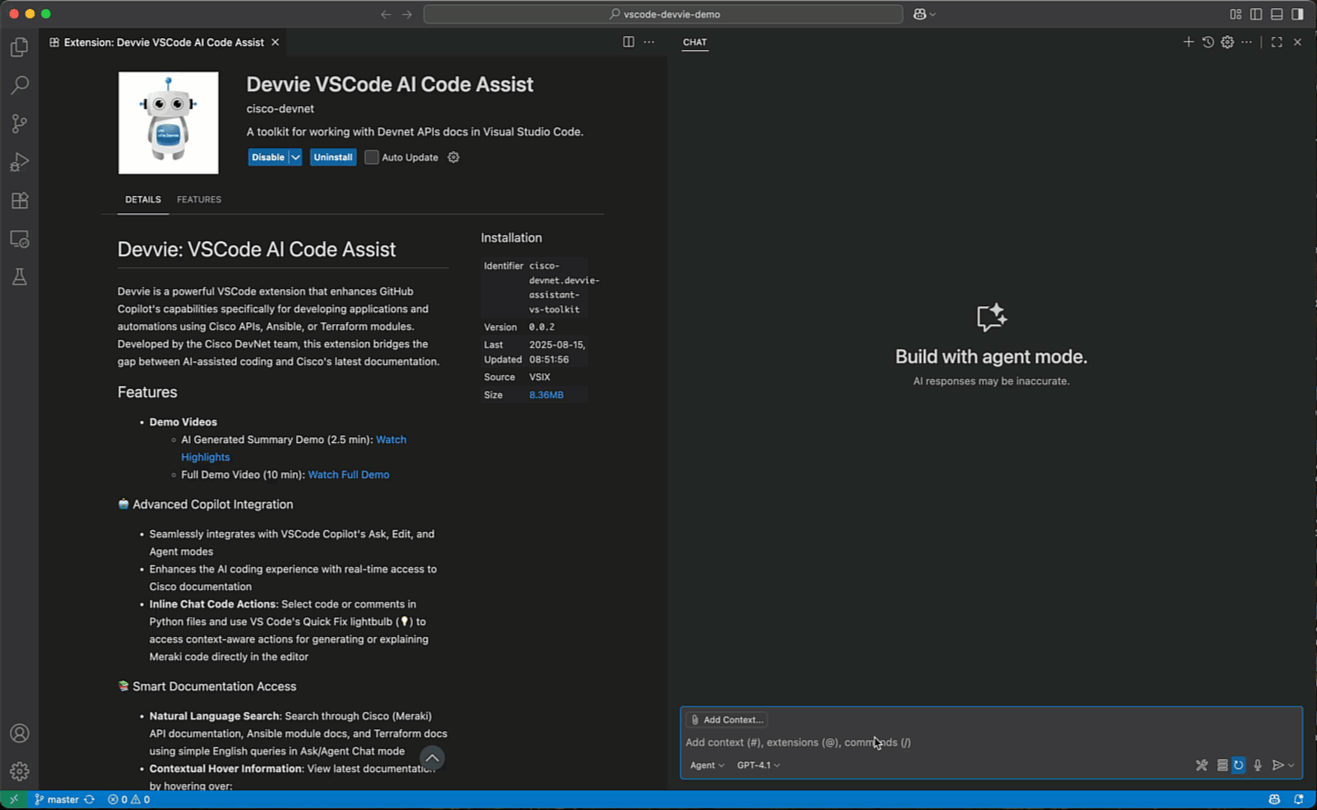
Task: Open the Extensions view in activity bar
Action: (x=19, y=201)
